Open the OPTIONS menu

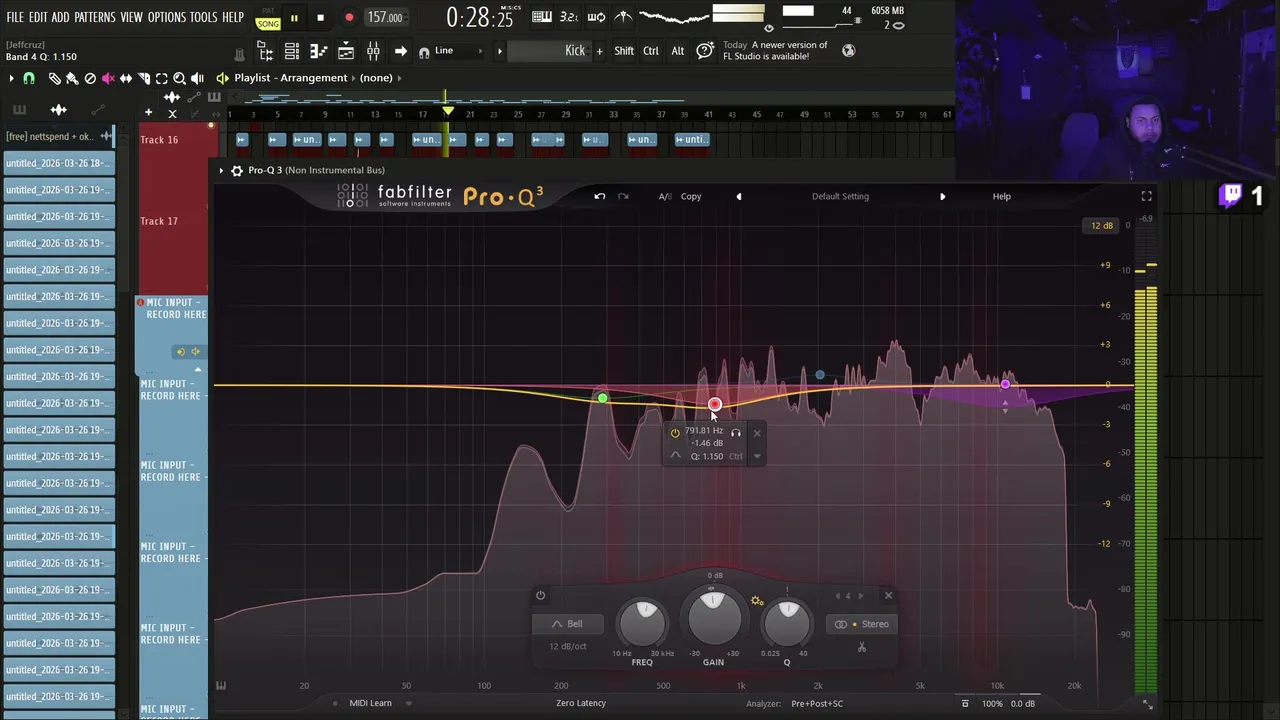click(x=167, y=17)
